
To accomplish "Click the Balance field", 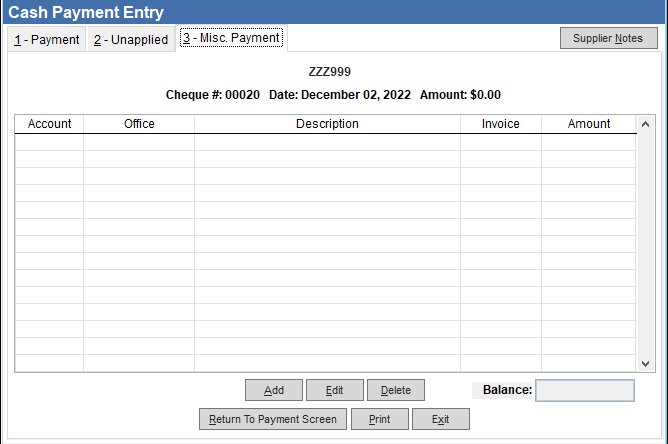I will tap(584, 390).
